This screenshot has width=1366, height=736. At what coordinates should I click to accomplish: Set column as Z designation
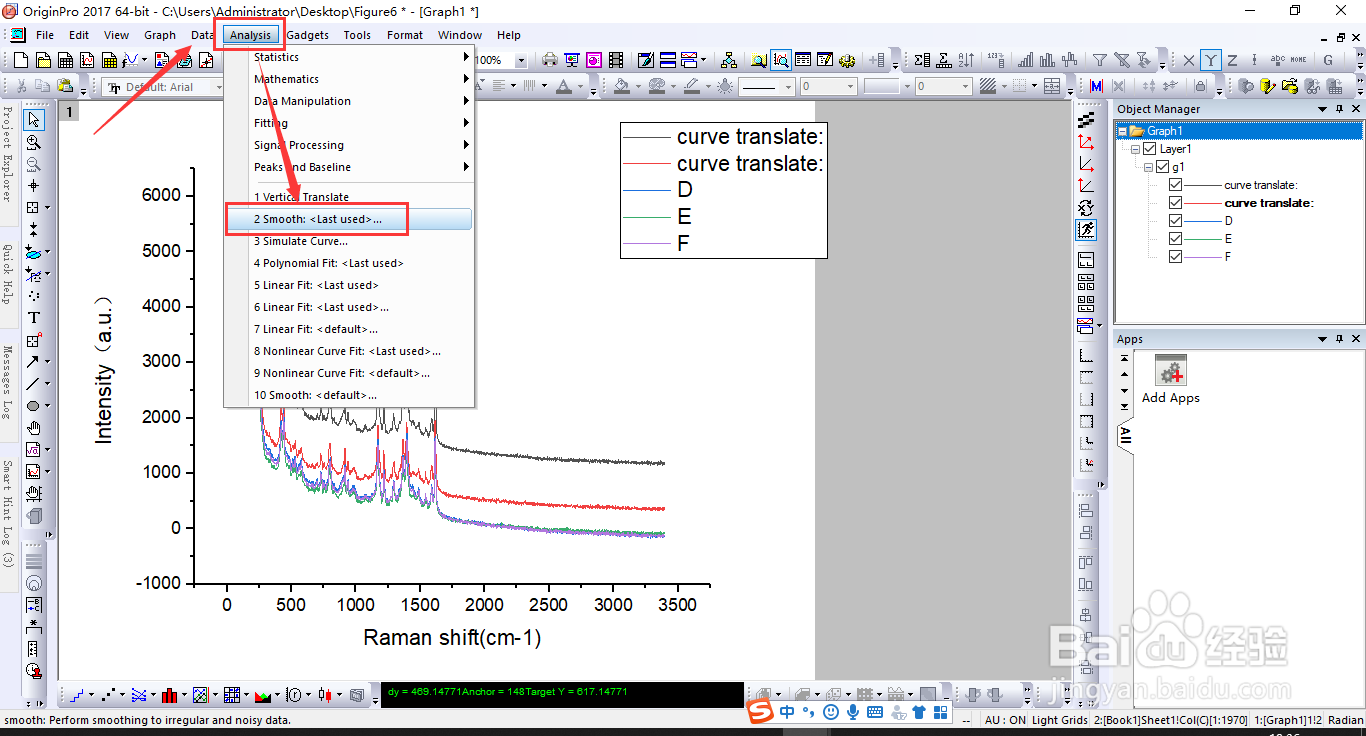[x=1232, y=60]
